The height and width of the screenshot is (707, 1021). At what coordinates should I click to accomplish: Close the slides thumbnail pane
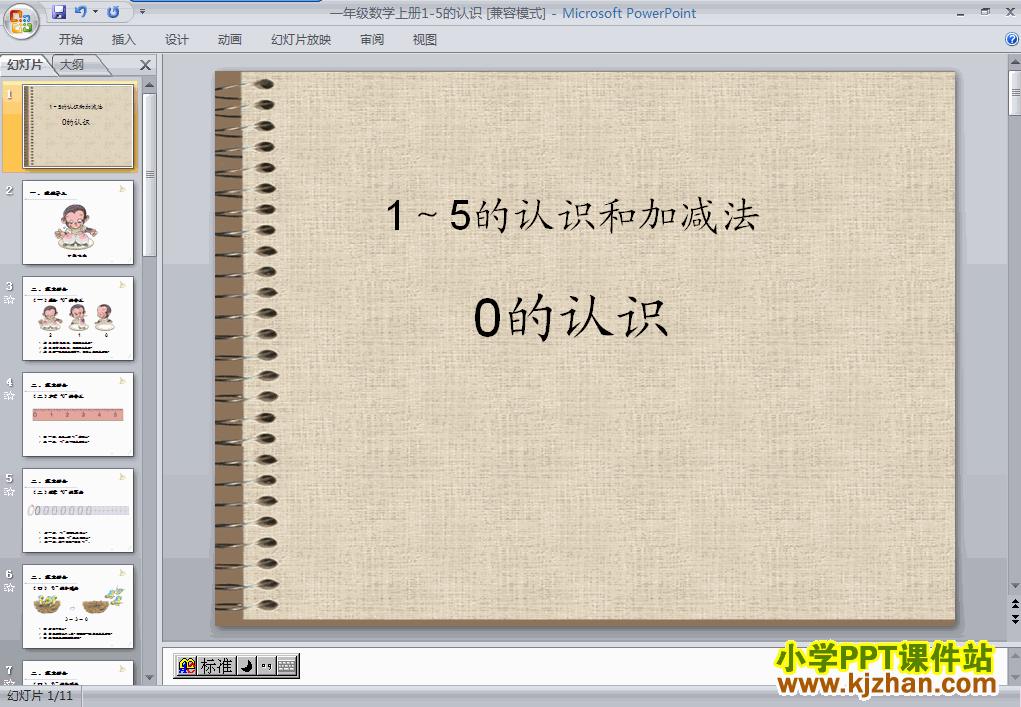pyautogui.click(x=145, y=65)
